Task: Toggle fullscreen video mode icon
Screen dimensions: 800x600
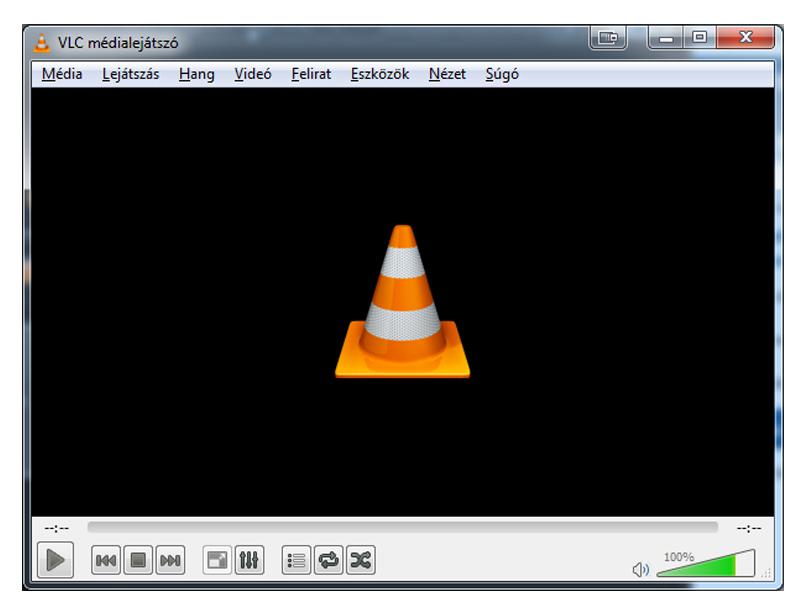Action: [217, 560]
